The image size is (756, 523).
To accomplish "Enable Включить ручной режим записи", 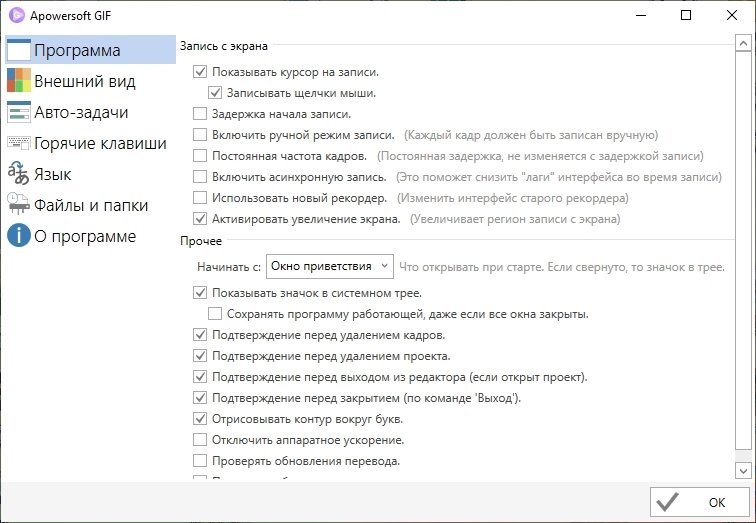I will pyautogui.click(x=200, y=134).
